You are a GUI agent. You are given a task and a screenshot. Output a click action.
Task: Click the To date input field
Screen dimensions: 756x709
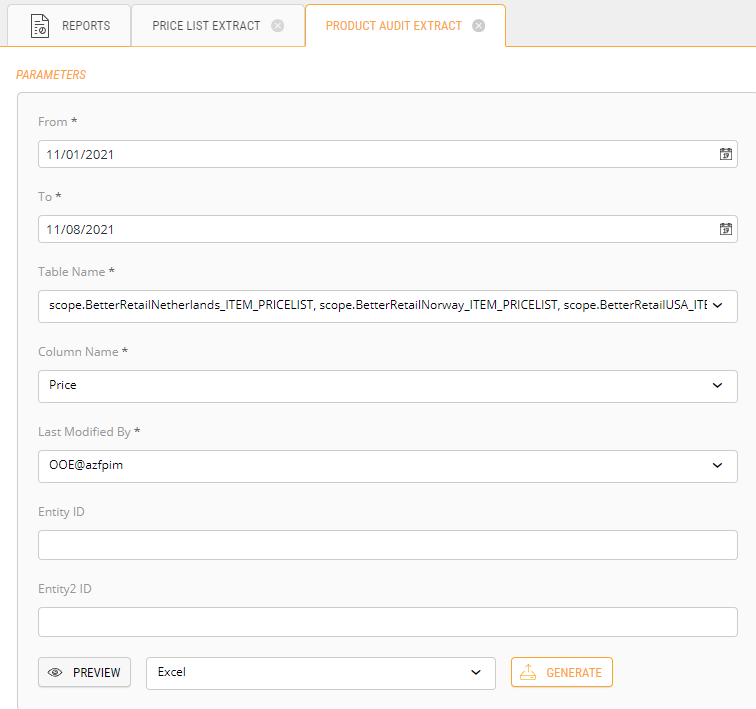coord(370,229)
